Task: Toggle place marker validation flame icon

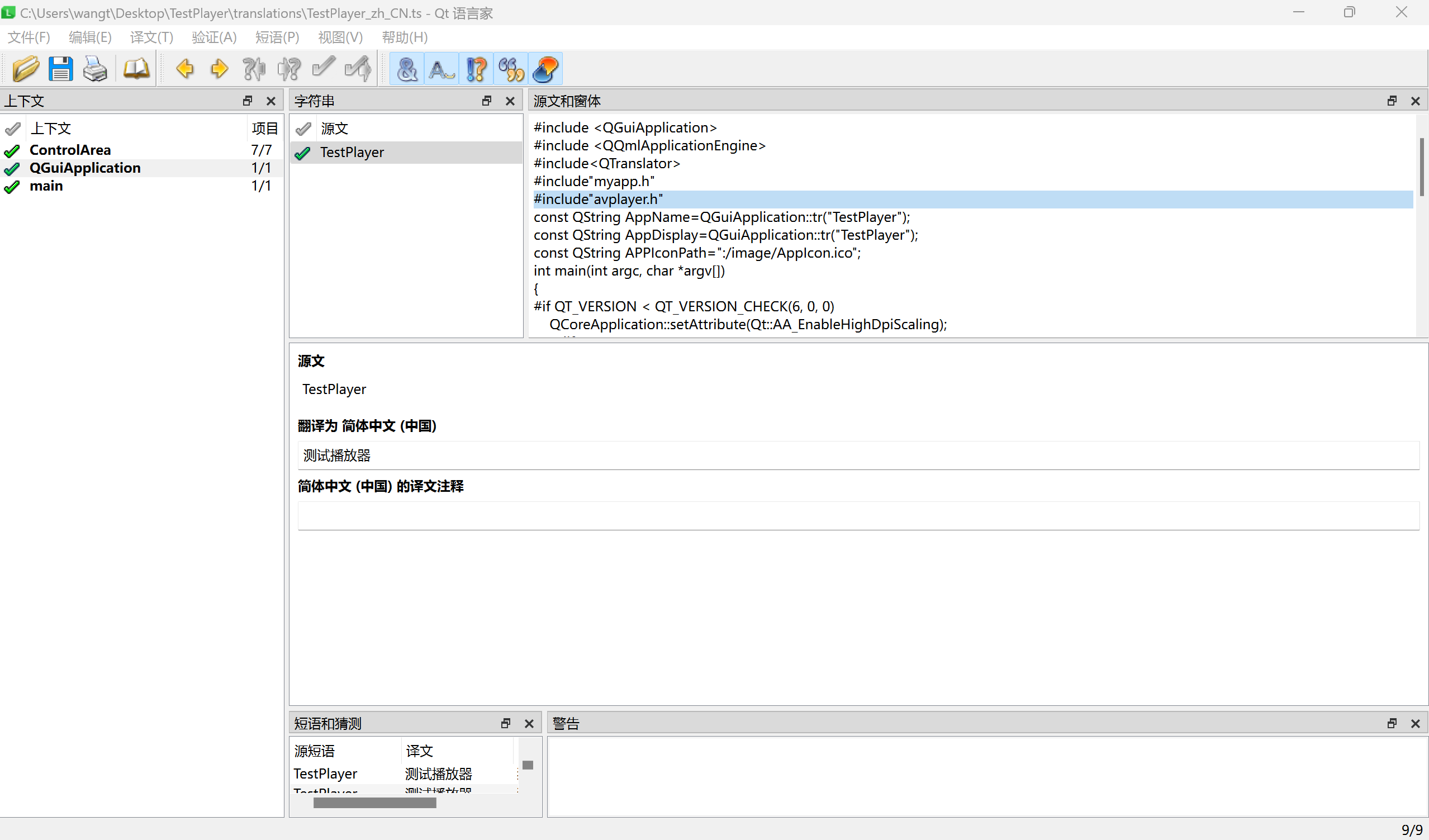Action: (x=545, y=69)
